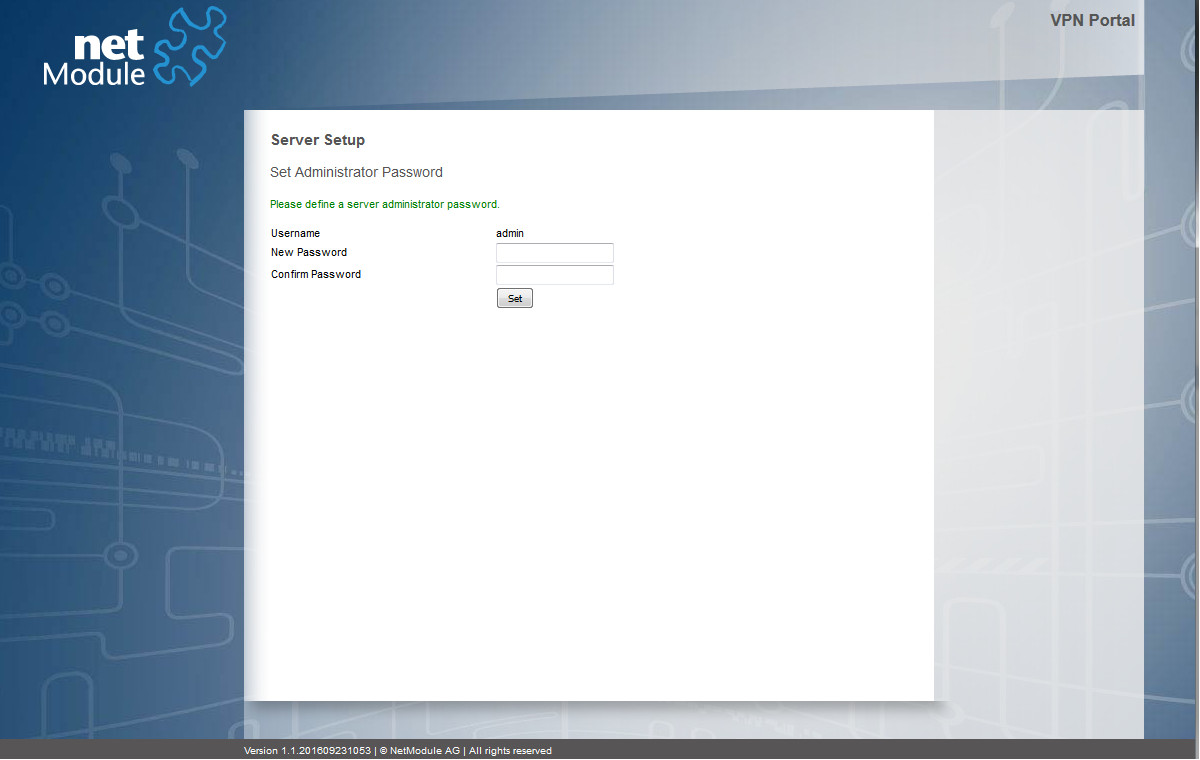The width and height of the screenshot is (1200, 760).
Task: Click the version and copyright footer text
Action: tap(398, 751)
